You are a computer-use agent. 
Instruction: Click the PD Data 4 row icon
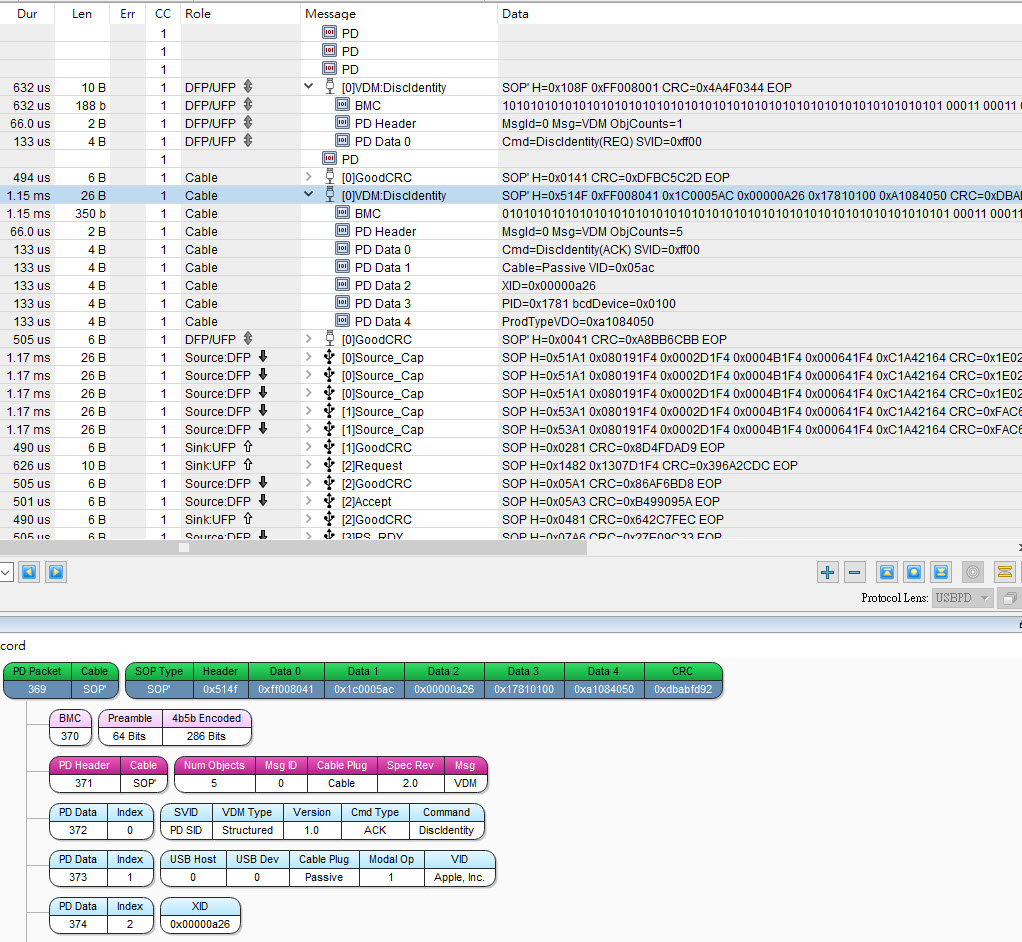[342, 321]
